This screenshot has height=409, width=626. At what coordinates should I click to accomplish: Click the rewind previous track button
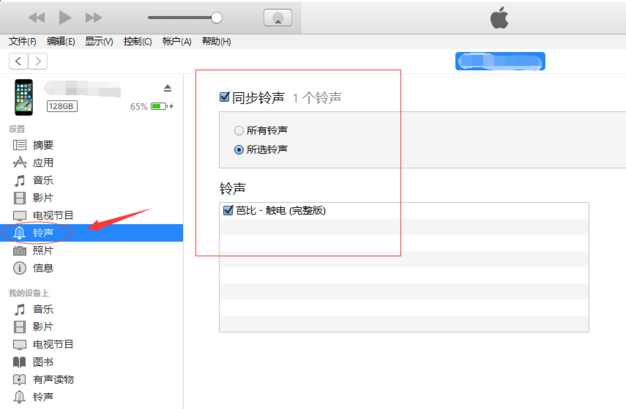pyautogui.click(x=36, y=18)
